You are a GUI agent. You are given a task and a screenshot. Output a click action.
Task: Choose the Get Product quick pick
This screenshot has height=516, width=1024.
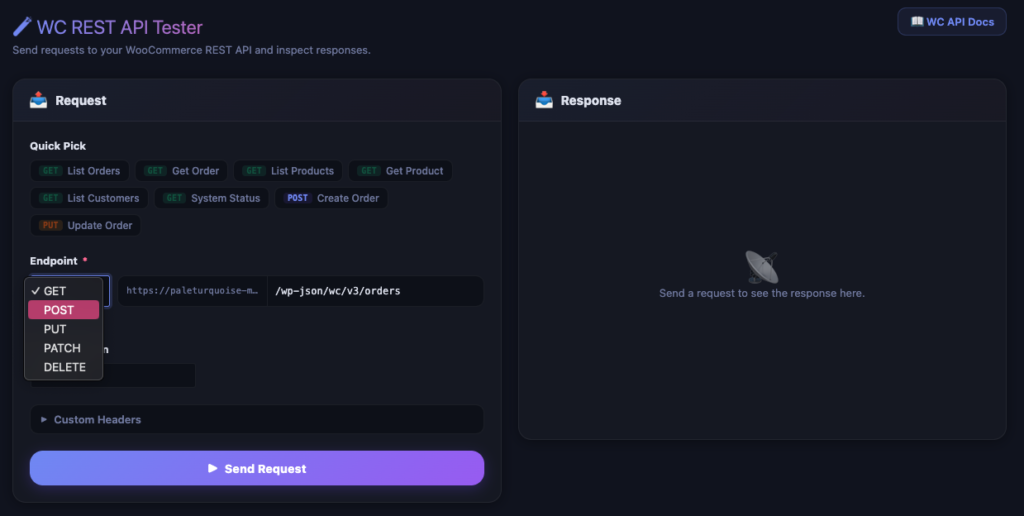(400, 170)
